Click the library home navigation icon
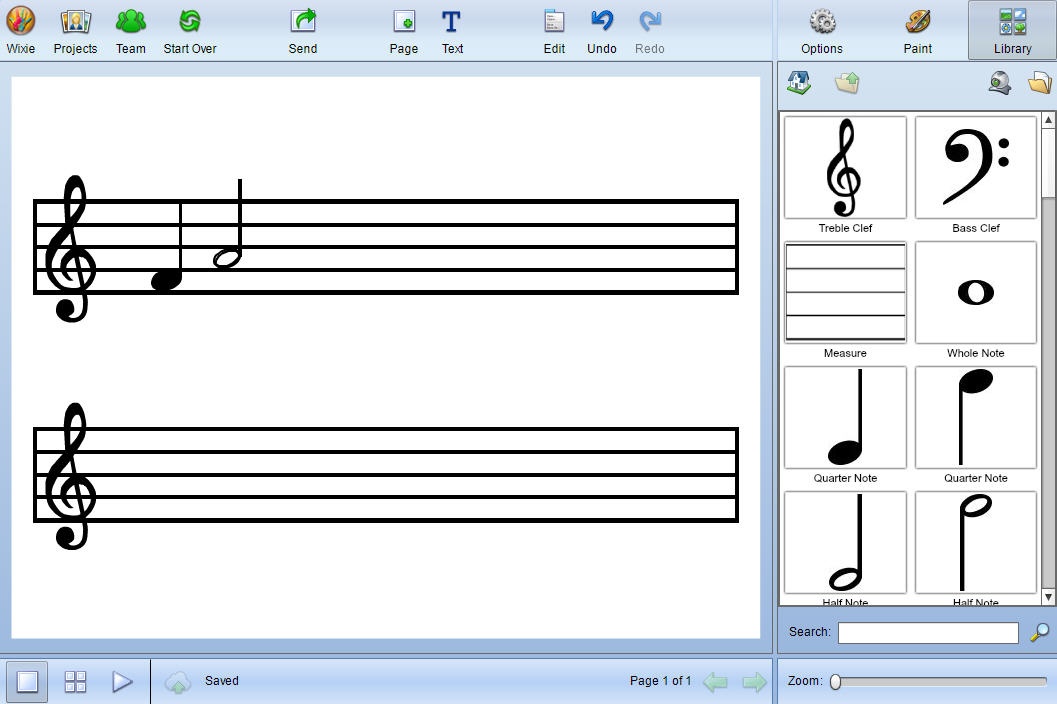 798,82
